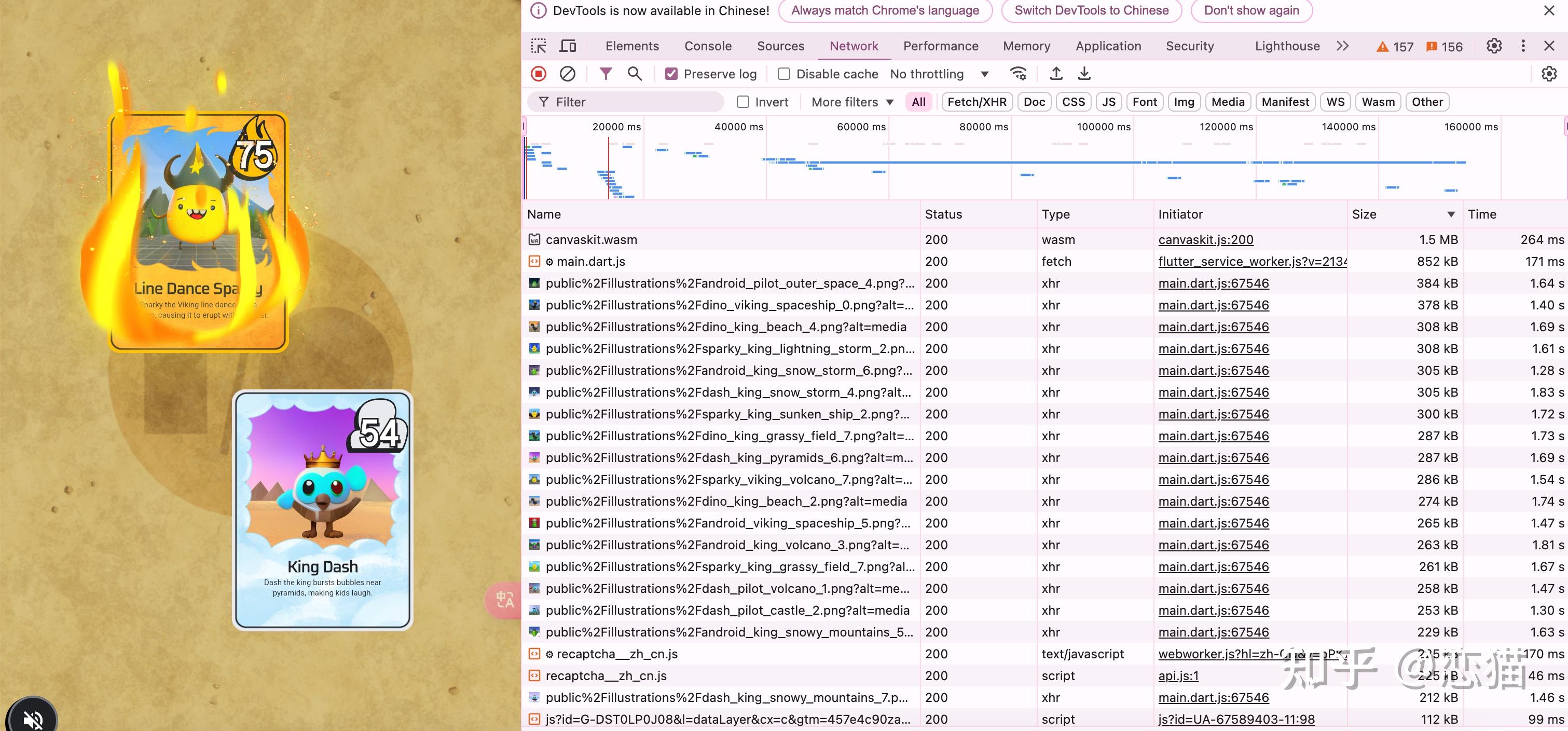
Task: Open the canvaskit.js:200 initiator link
Action: 1205,239
